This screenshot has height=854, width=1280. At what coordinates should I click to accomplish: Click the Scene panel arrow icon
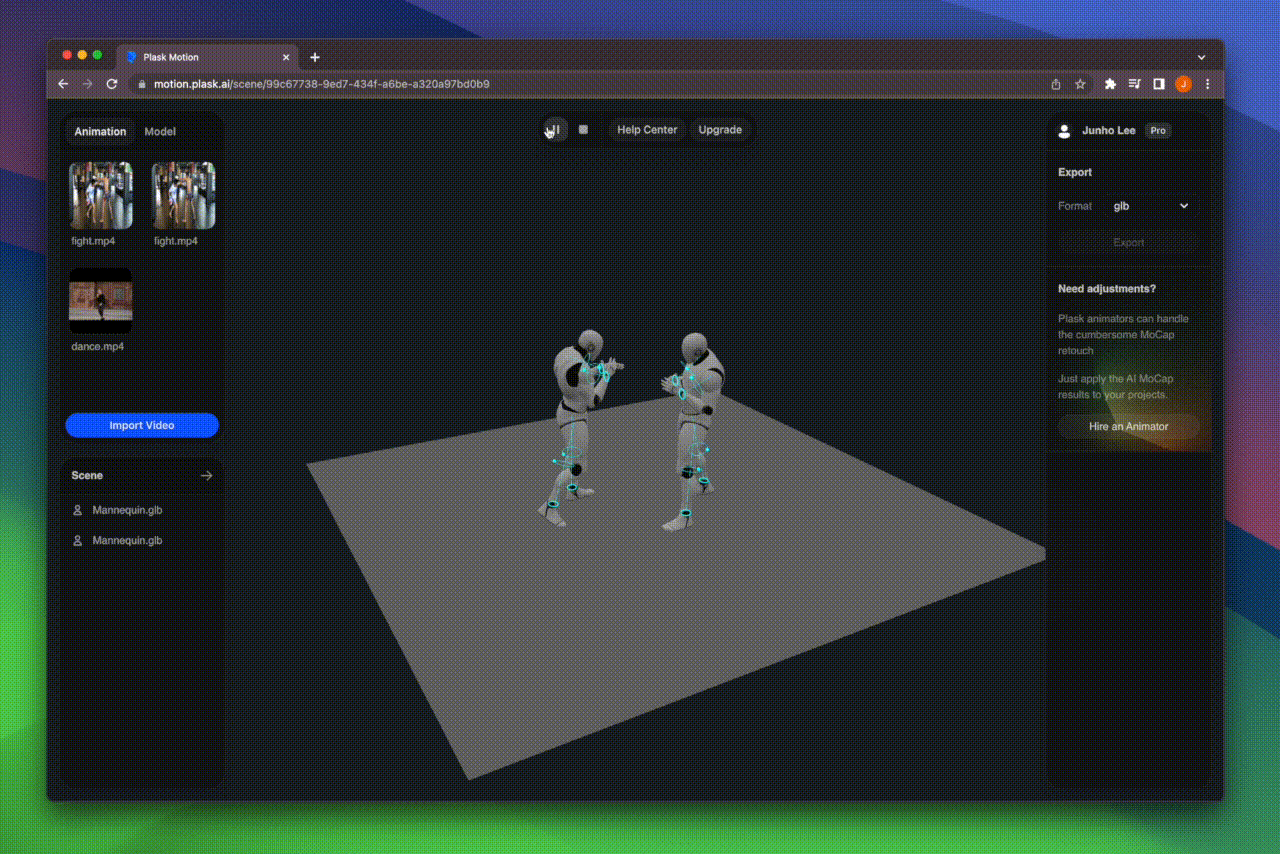click(x=206, y=476)
